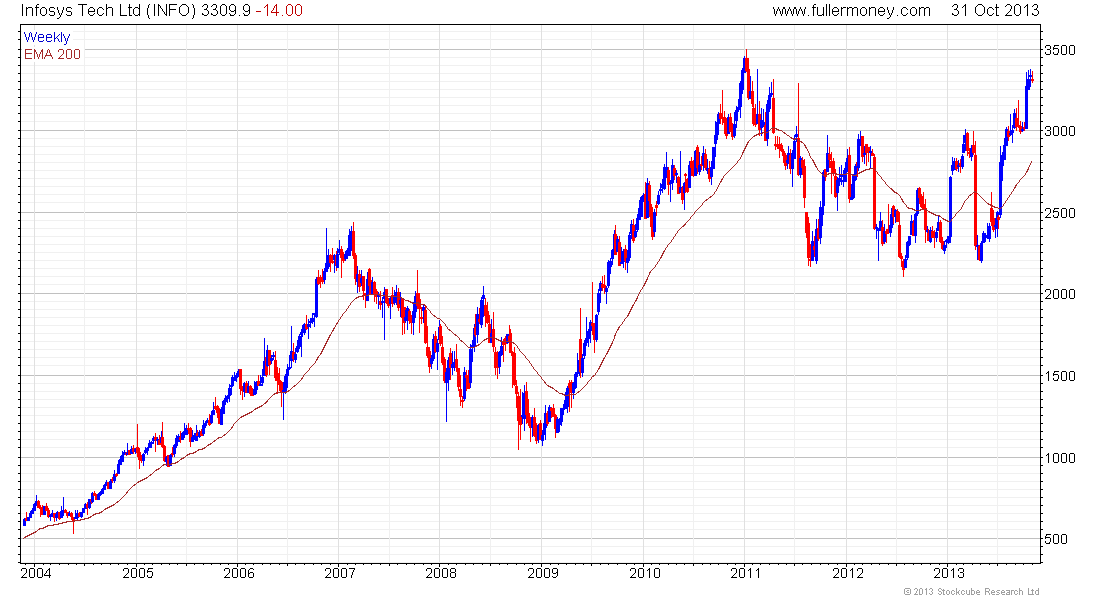Click the 2007 year axis label

pyautogui.click(x=340, y=573)
